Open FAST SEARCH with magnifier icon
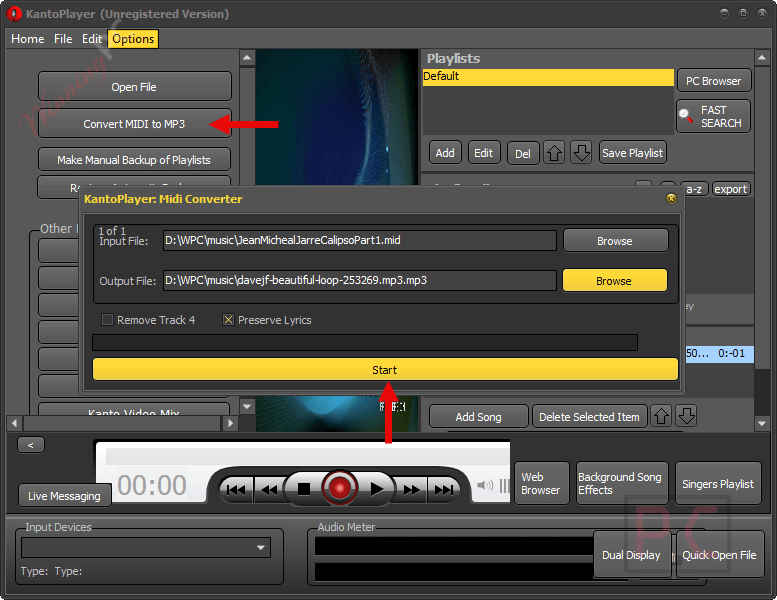Screen dimensions: 777x600 (714, 116)
